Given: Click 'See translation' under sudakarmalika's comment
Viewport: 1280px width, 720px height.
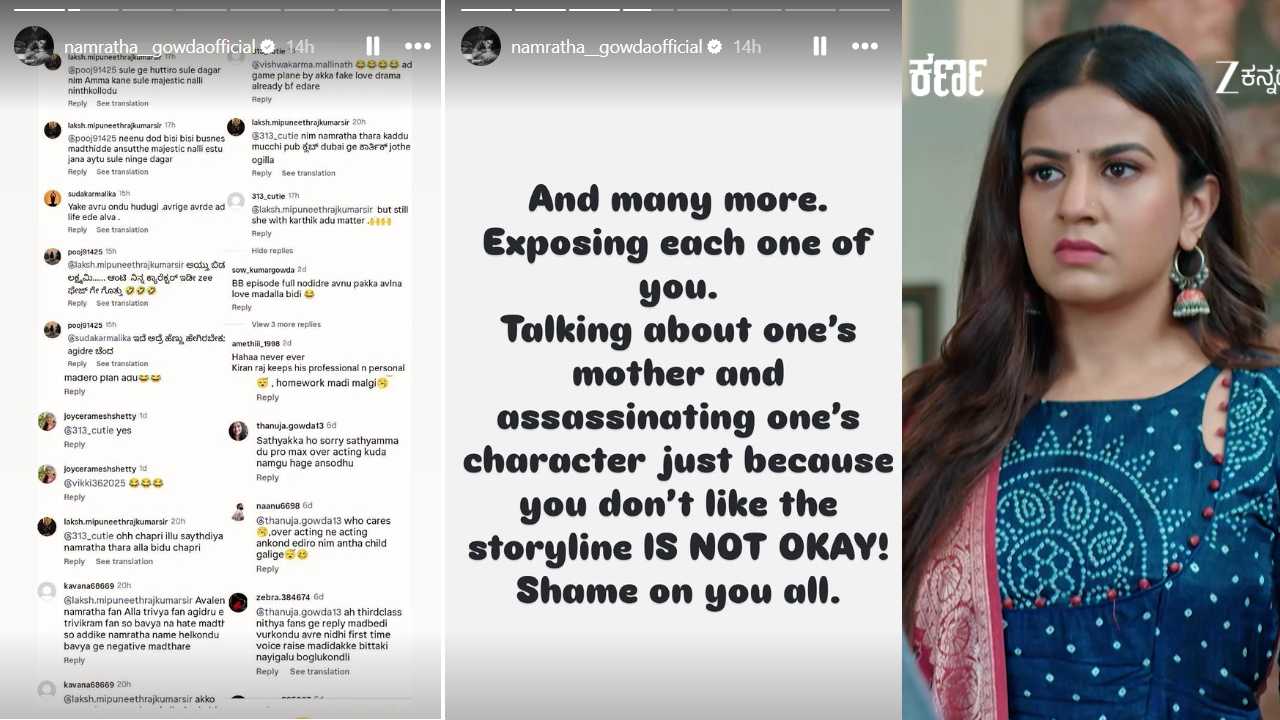Looking at the screenshot, I should [122, 230].
